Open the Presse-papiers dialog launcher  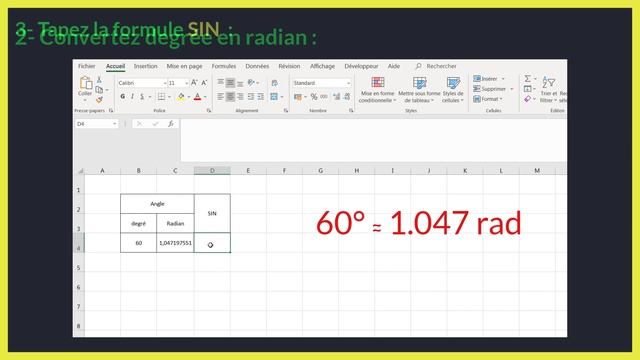tap(111, 111)
